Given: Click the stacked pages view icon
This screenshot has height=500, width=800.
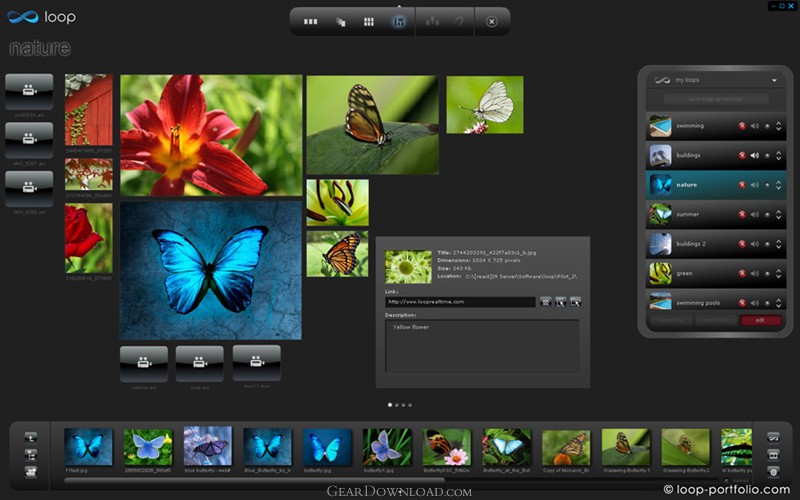Looking at the screenshot, I should pos(340,21).
